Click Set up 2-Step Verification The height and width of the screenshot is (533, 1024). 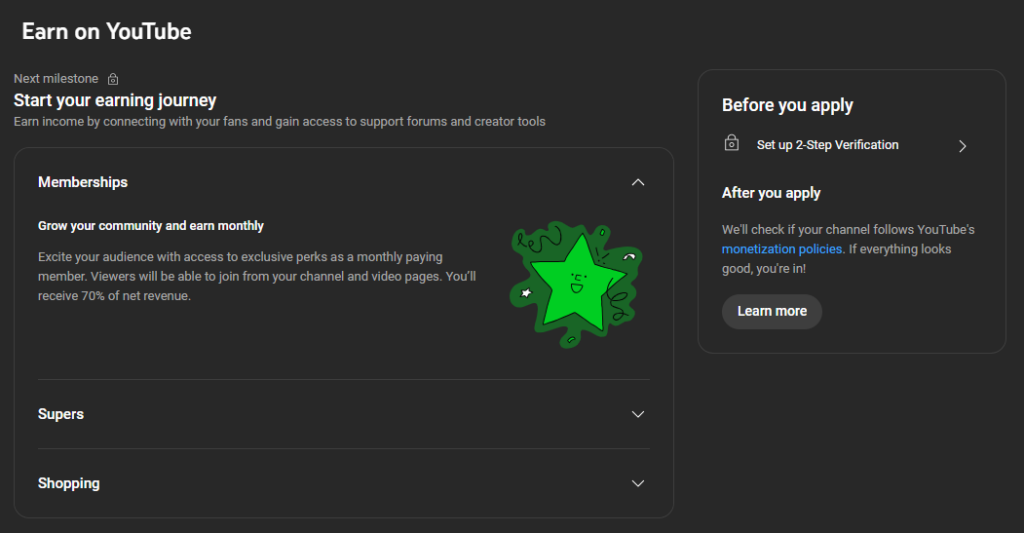click(x=827, y=145)
